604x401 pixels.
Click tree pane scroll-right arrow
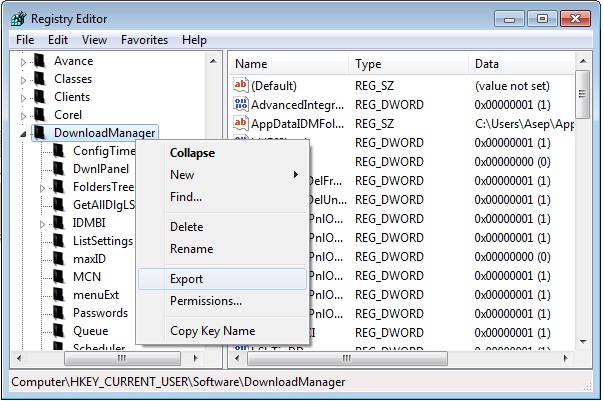tap(196, 358)
